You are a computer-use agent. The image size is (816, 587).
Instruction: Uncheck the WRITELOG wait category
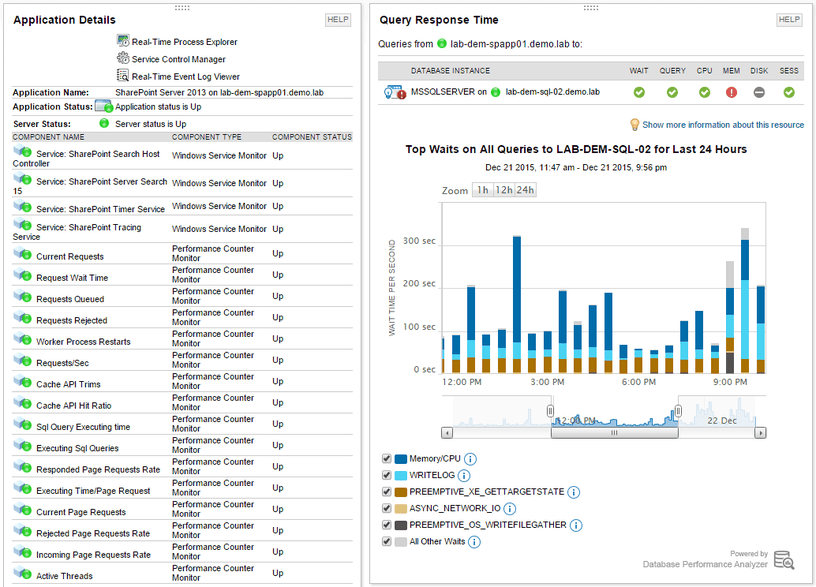[x=387, y=475]
